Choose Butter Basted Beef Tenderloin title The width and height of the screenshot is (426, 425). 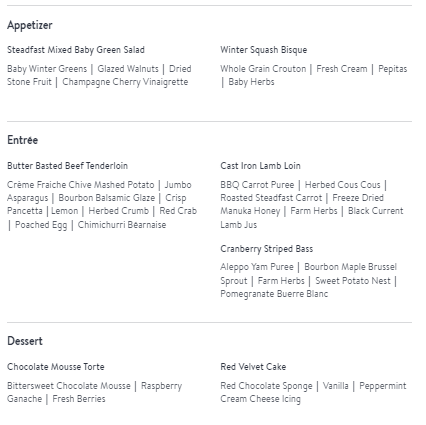(x=68, y=166)
